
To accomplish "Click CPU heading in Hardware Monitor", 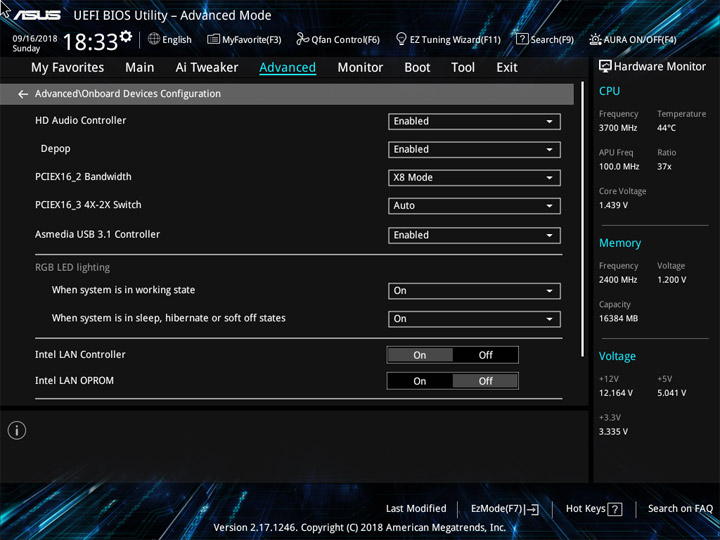I will coord(609,91).
